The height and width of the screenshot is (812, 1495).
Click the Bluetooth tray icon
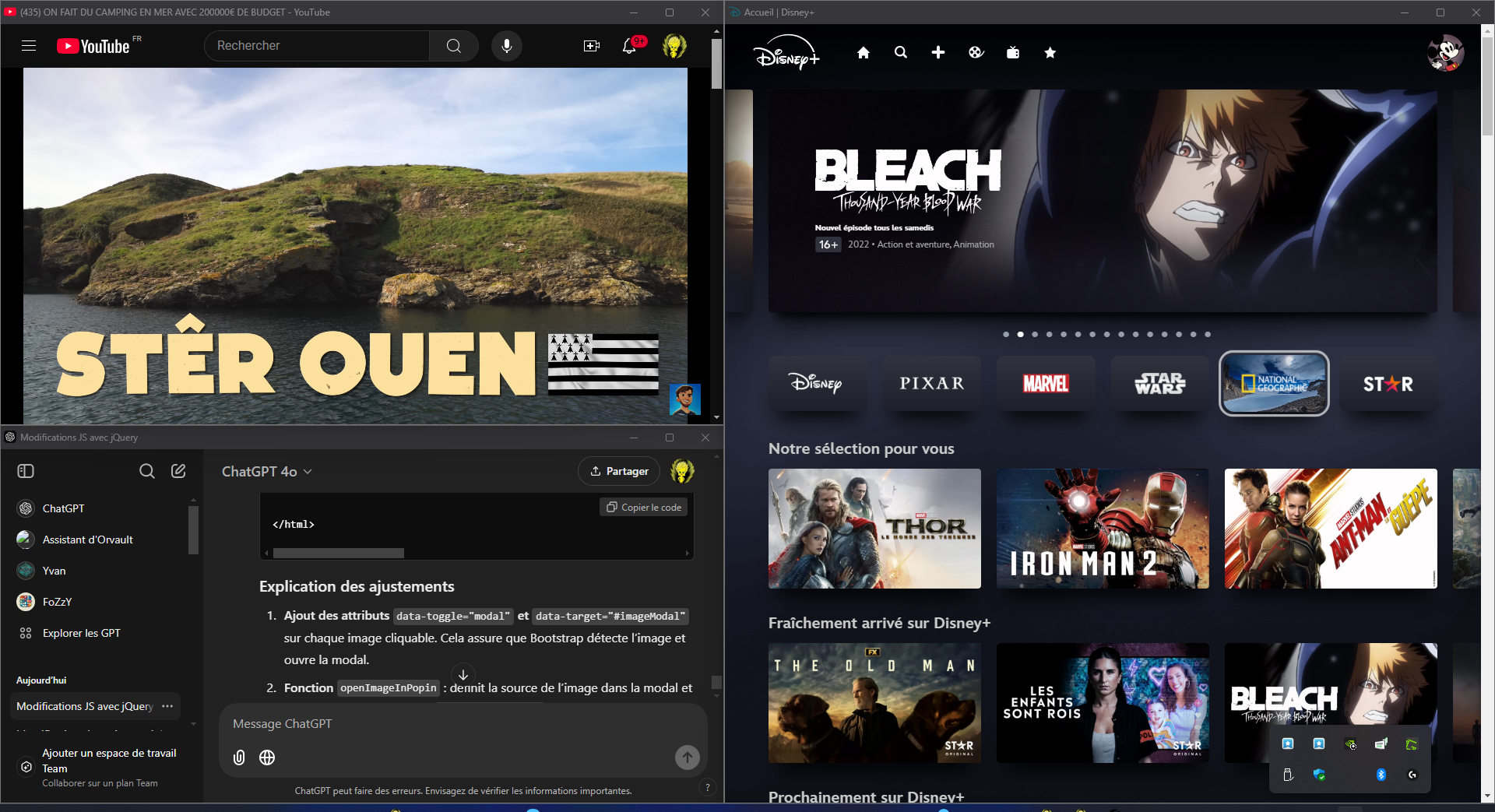point(1381,775)
